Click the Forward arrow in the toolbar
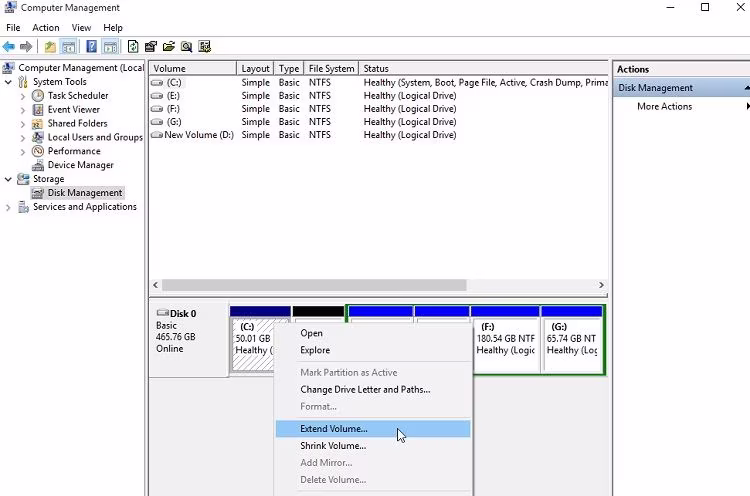The width and height of the screenshot is (750, 496). coord(26,46)
